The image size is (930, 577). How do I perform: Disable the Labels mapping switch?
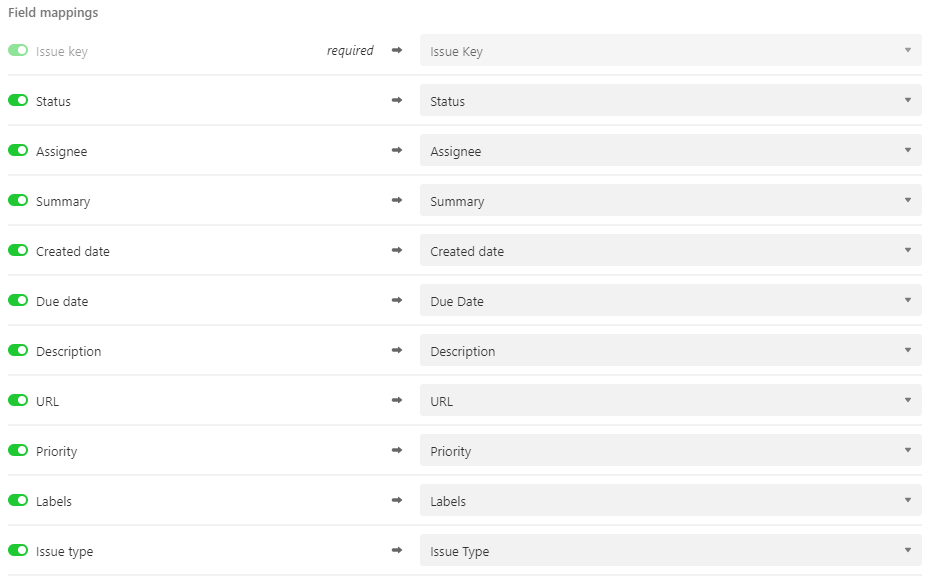pos(18,500)
